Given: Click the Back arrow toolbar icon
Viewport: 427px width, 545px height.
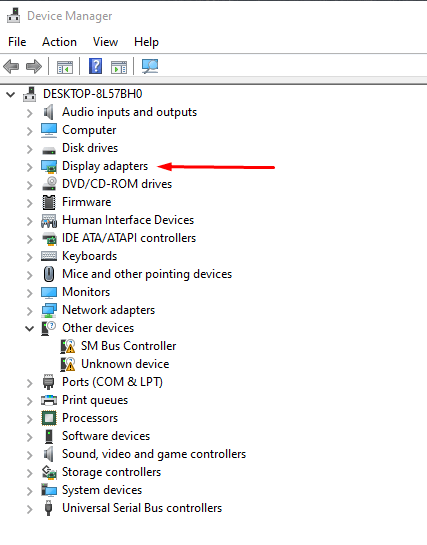Looking at the screenshot, I should click(11, 66).
